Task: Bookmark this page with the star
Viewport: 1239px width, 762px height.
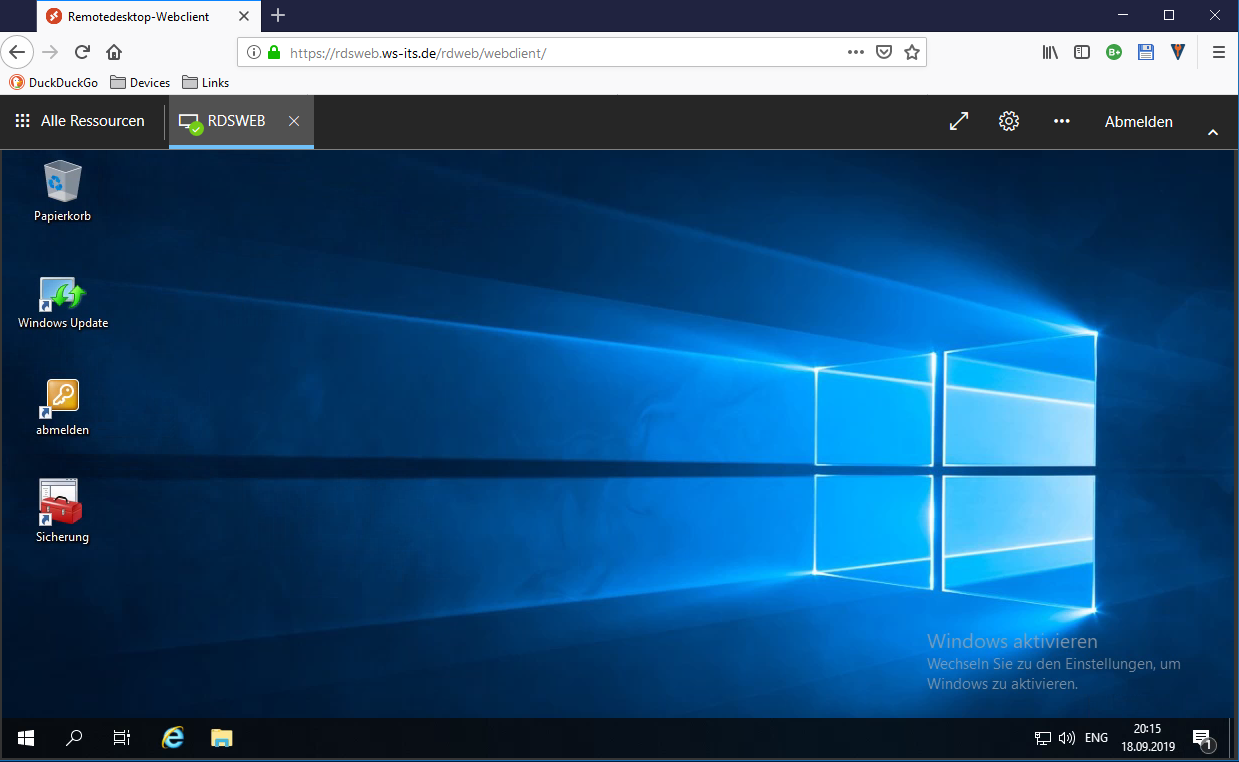Action: (x=912, y=53)
